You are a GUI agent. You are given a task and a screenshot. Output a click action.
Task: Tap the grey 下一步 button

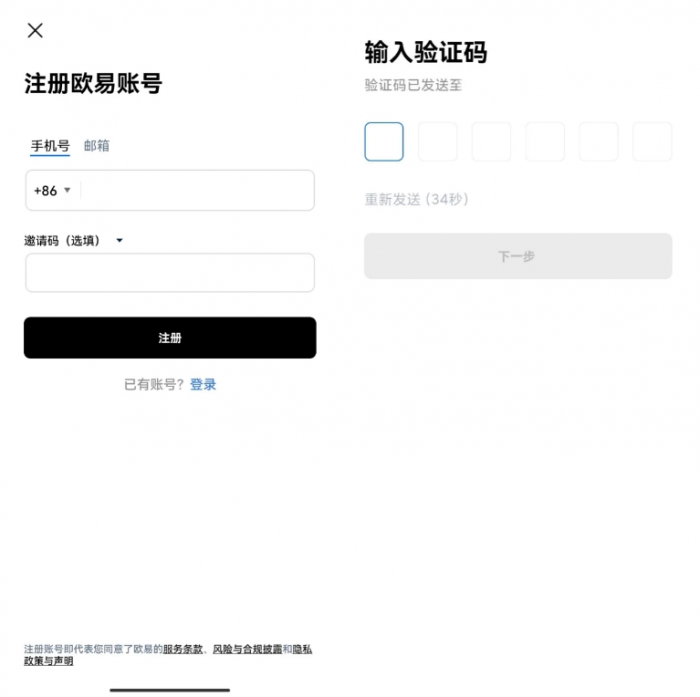(518, 256)
